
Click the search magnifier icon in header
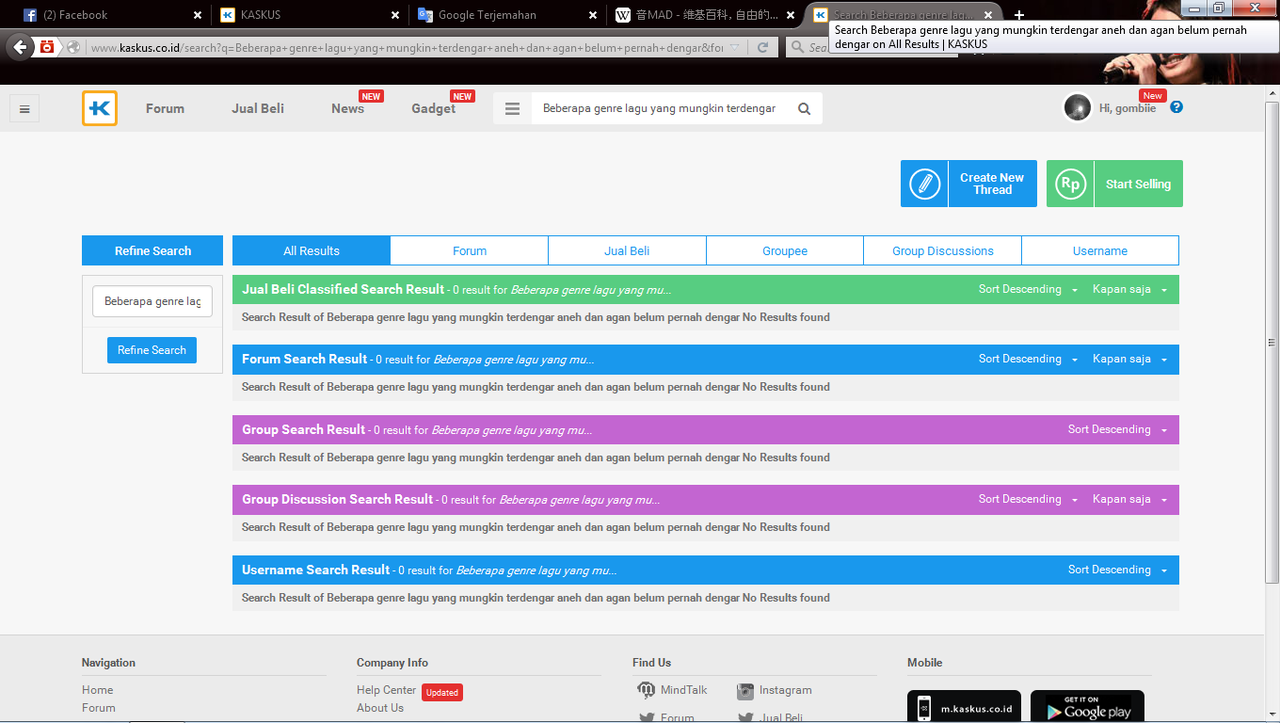804,109
